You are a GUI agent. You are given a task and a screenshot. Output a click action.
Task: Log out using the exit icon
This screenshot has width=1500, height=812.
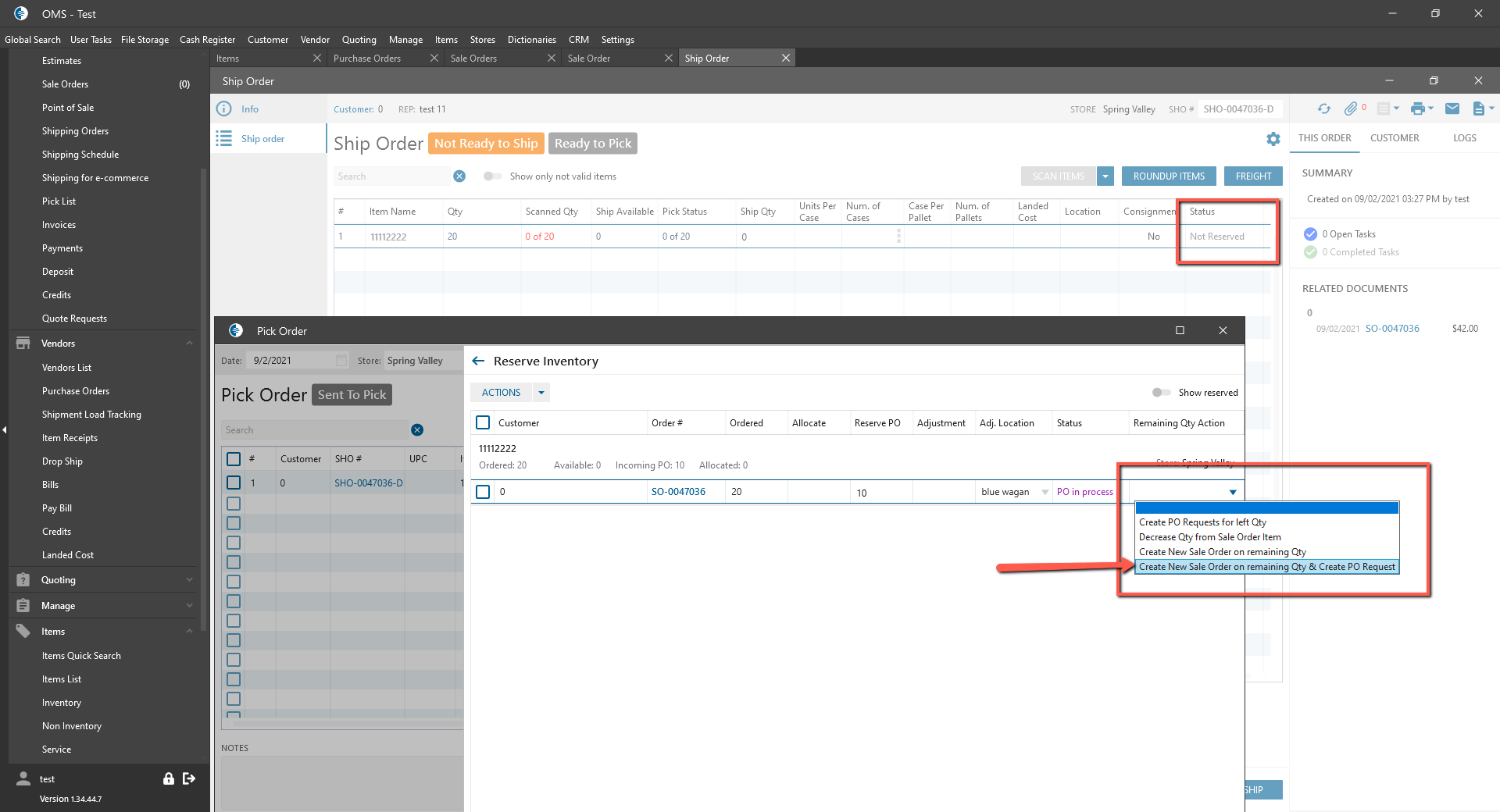[x=189, y=778]
